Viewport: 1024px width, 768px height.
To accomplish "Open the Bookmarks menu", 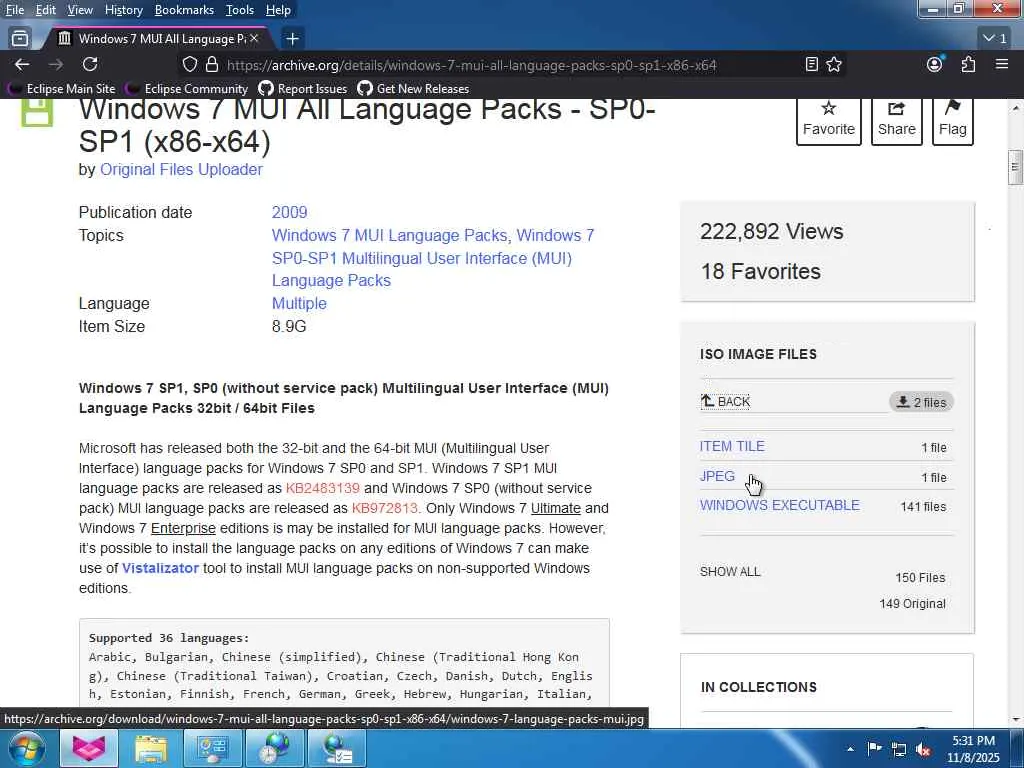I will 184,10.
